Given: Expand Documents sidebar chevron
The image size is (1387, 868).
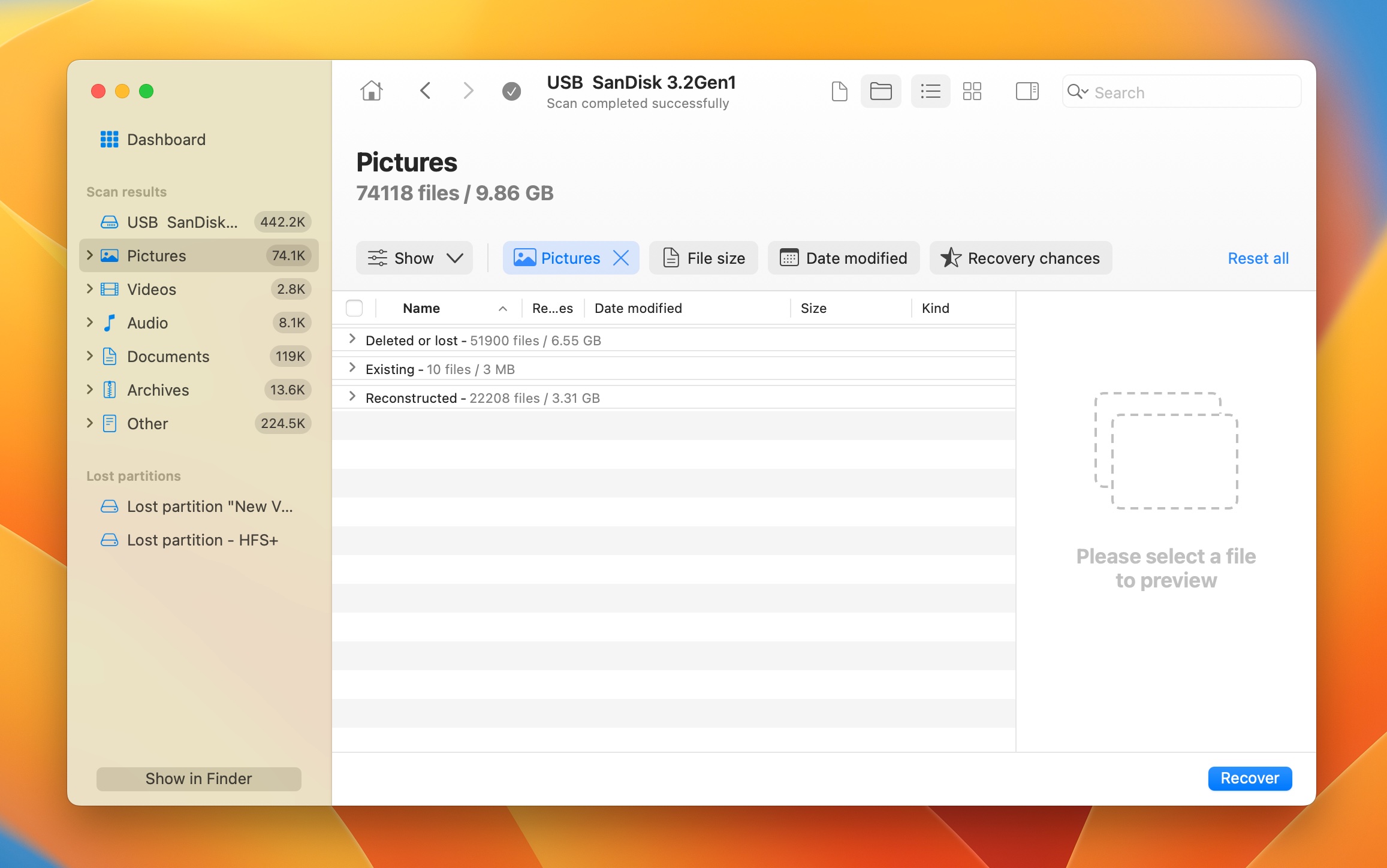Looking at the screenshot, I should click(89, 356).
